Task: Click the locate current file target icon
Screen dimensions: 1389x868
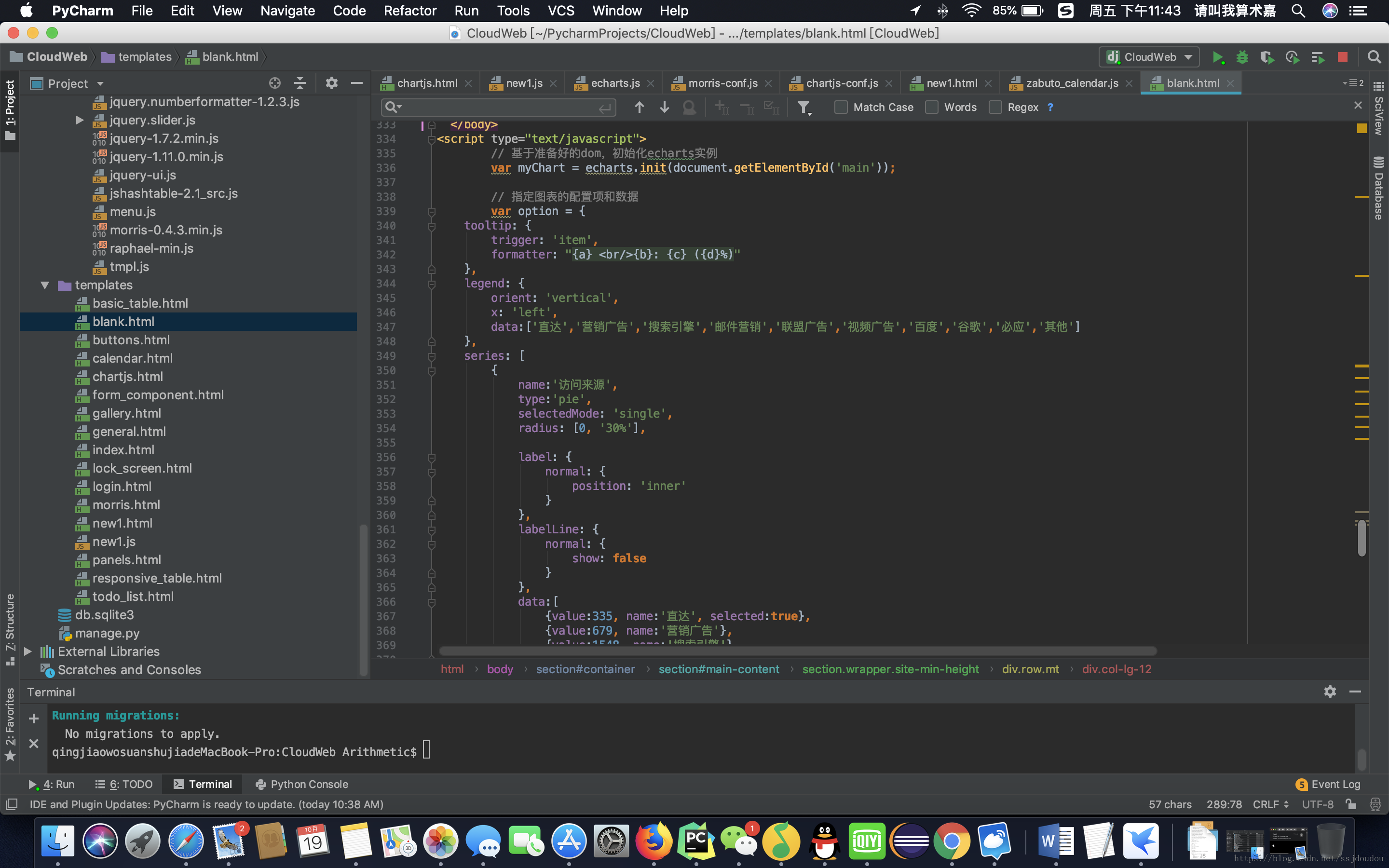Action: click(275, 83)
